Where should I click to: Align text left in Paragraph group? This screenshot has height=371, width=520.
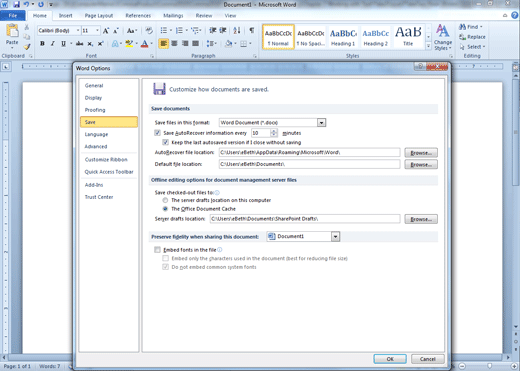coord(163,44)
